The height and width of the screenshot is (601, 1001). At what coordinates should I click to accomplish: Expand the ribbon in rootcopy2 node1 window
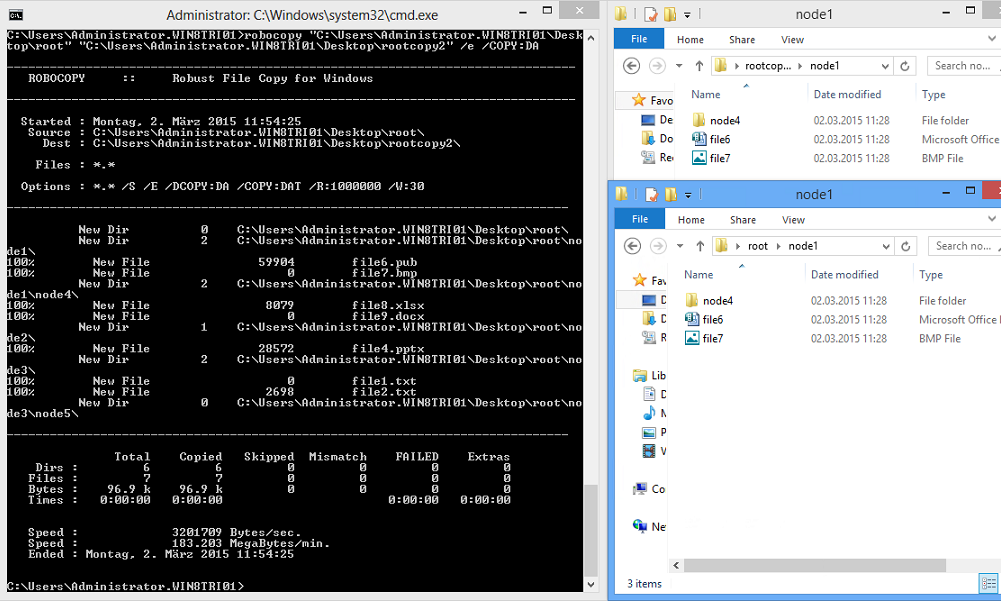tap(992, 39)
